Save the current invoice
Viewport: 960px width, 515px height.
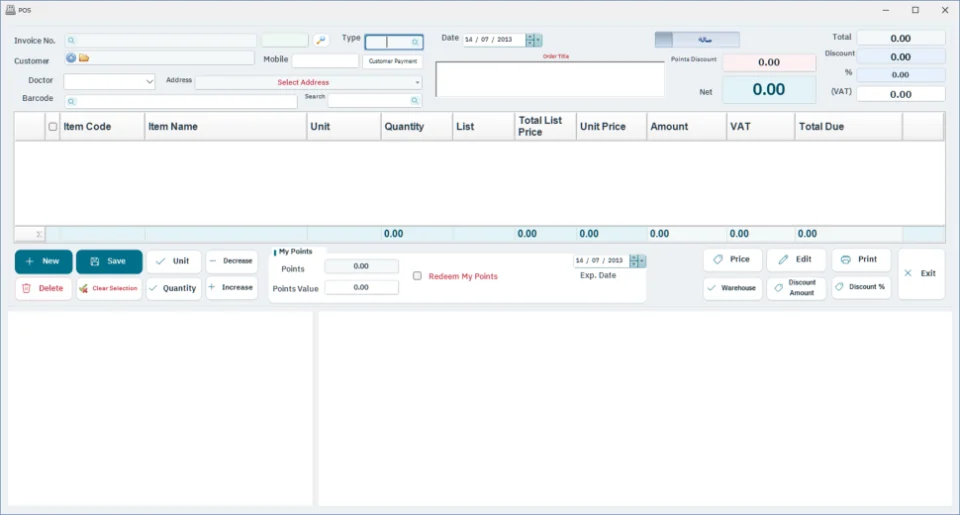click(109, 261)
